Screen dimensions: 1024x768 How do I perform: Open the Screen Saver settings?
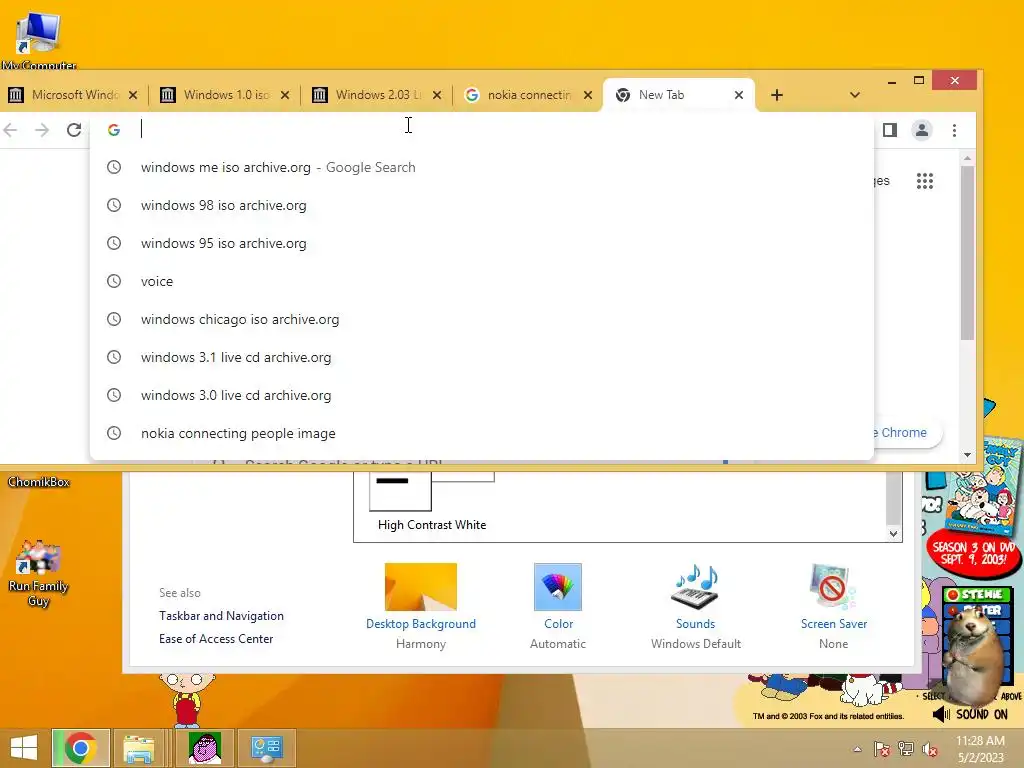(x=833, y=606)
